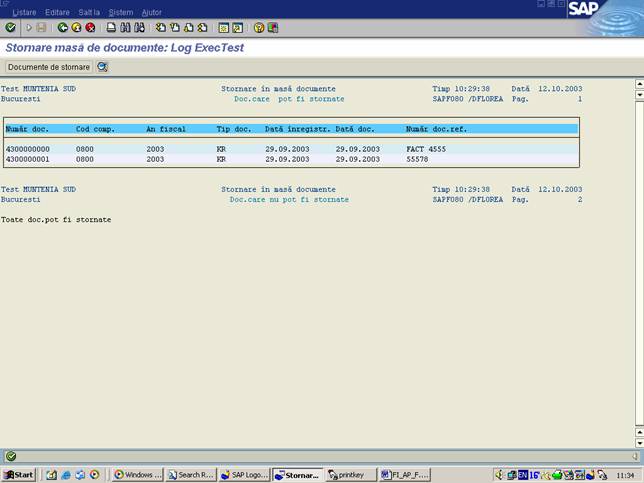Click the Customize local layout icon
Image resolution: width=644 pixels, height=483 pixels.
click(x=273, y=28)
